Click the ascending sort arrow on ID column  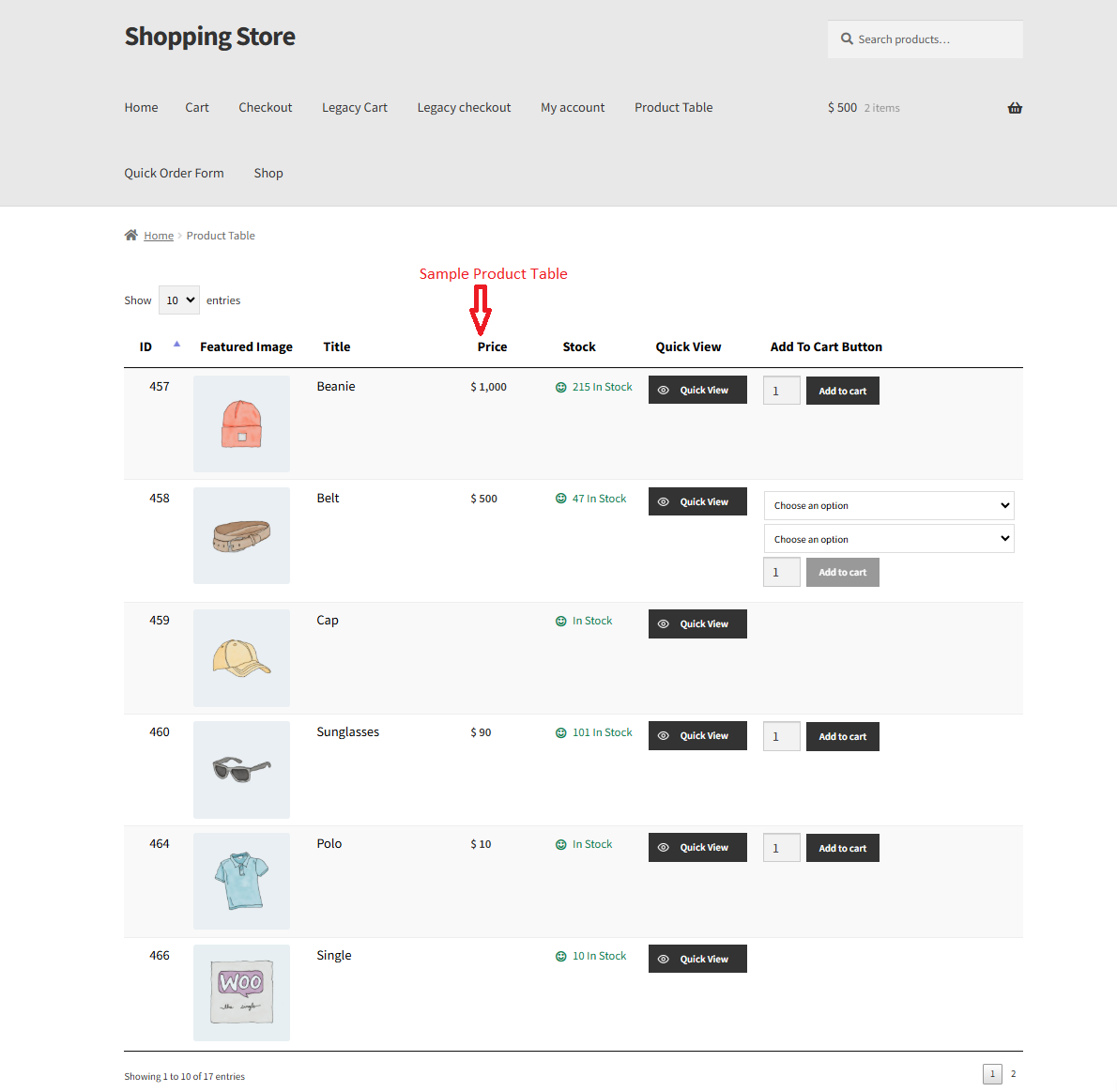click(176, 344)
